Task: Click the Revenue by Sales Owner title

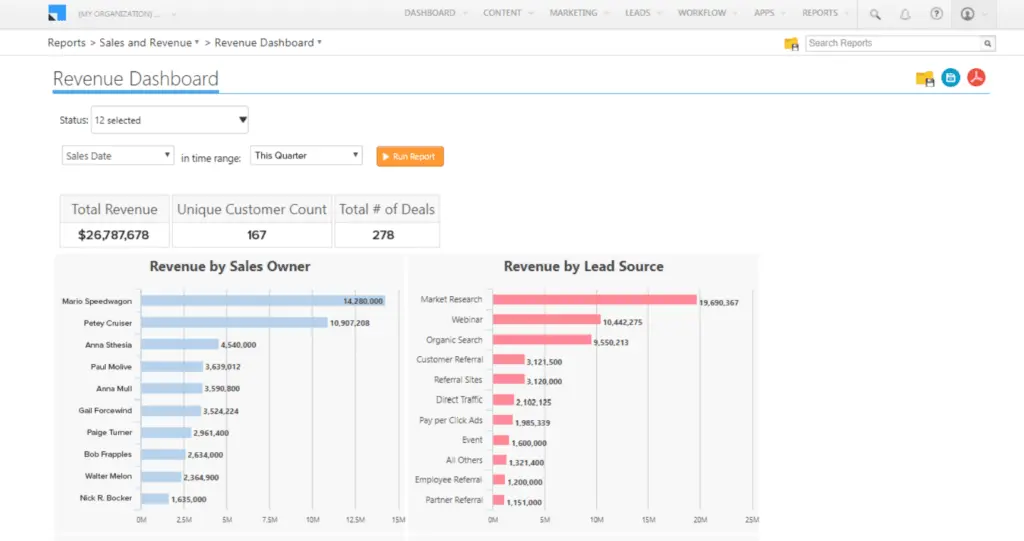Action: click(x=230, y=267)
